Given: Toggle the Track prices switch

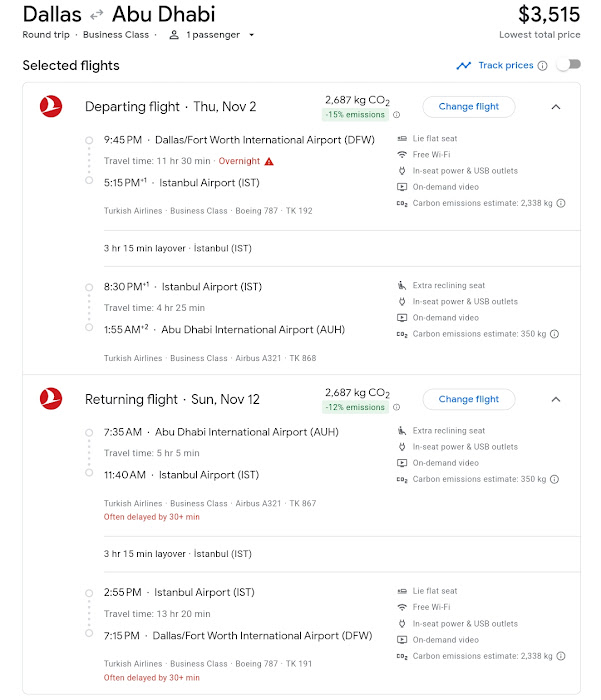Looking at the screenshot, I should (x=568, y=65).
